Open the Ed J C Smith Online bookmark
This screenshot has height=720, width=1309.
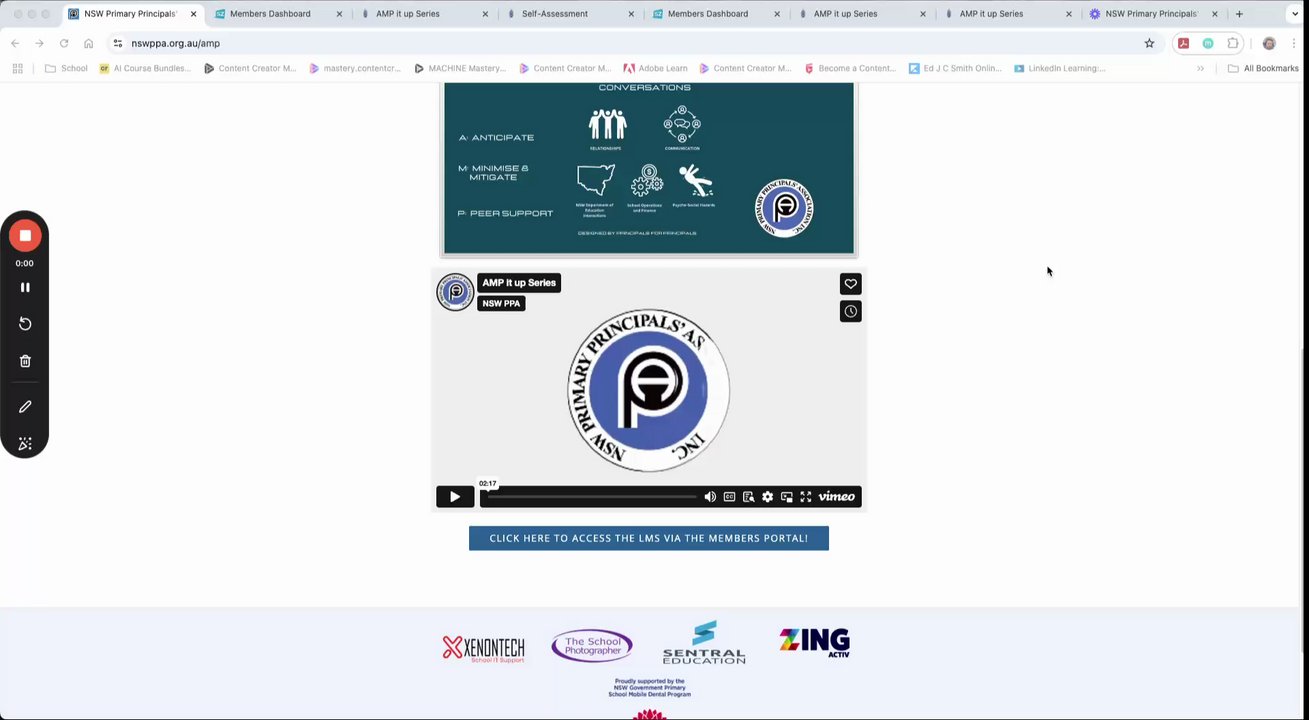(955, 68)
